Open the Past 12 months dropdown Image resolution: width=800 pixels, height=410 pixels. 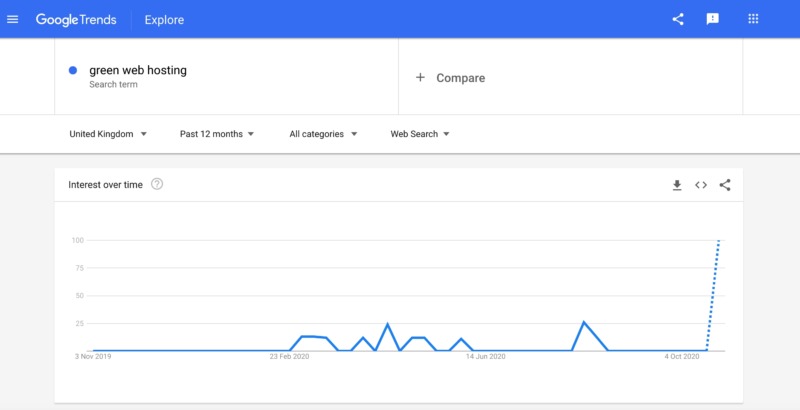pos(217,134)
